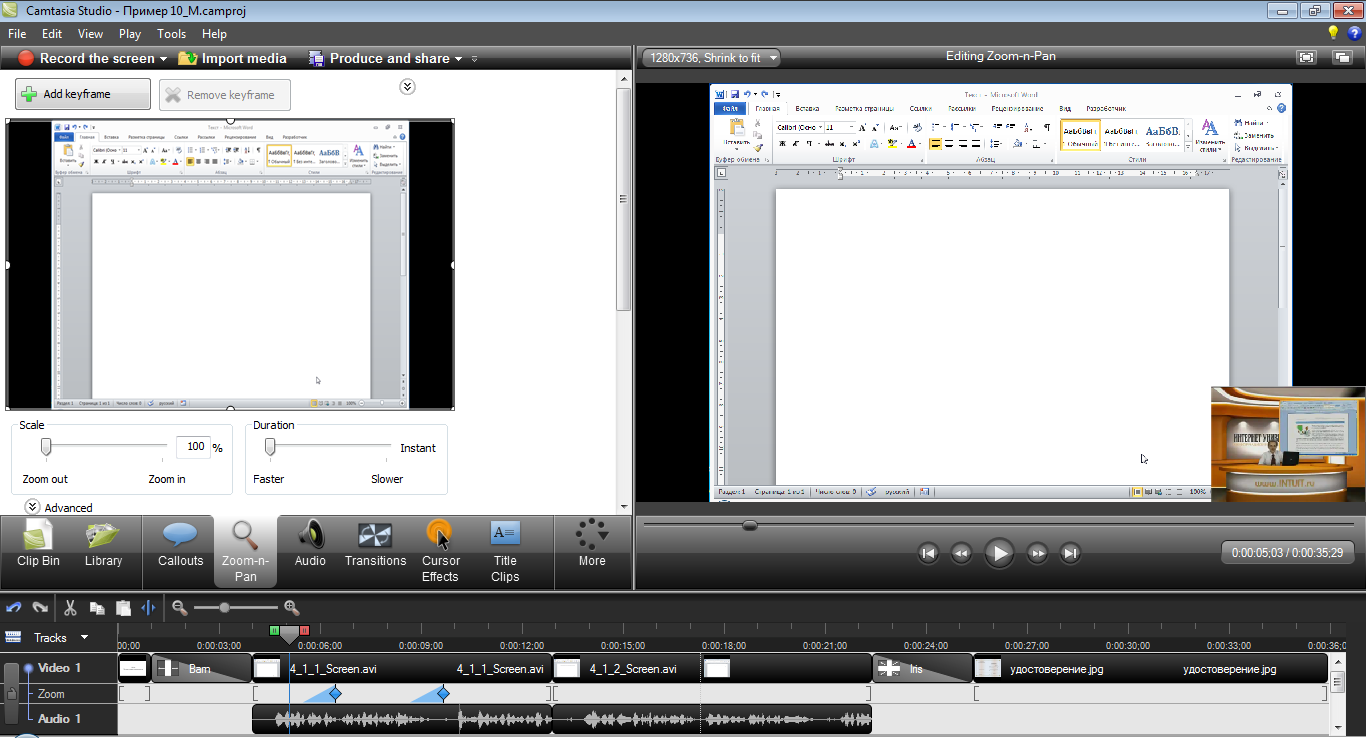Show More task tabs
This screenshot has width=1366, height=738.
[592, 546]
